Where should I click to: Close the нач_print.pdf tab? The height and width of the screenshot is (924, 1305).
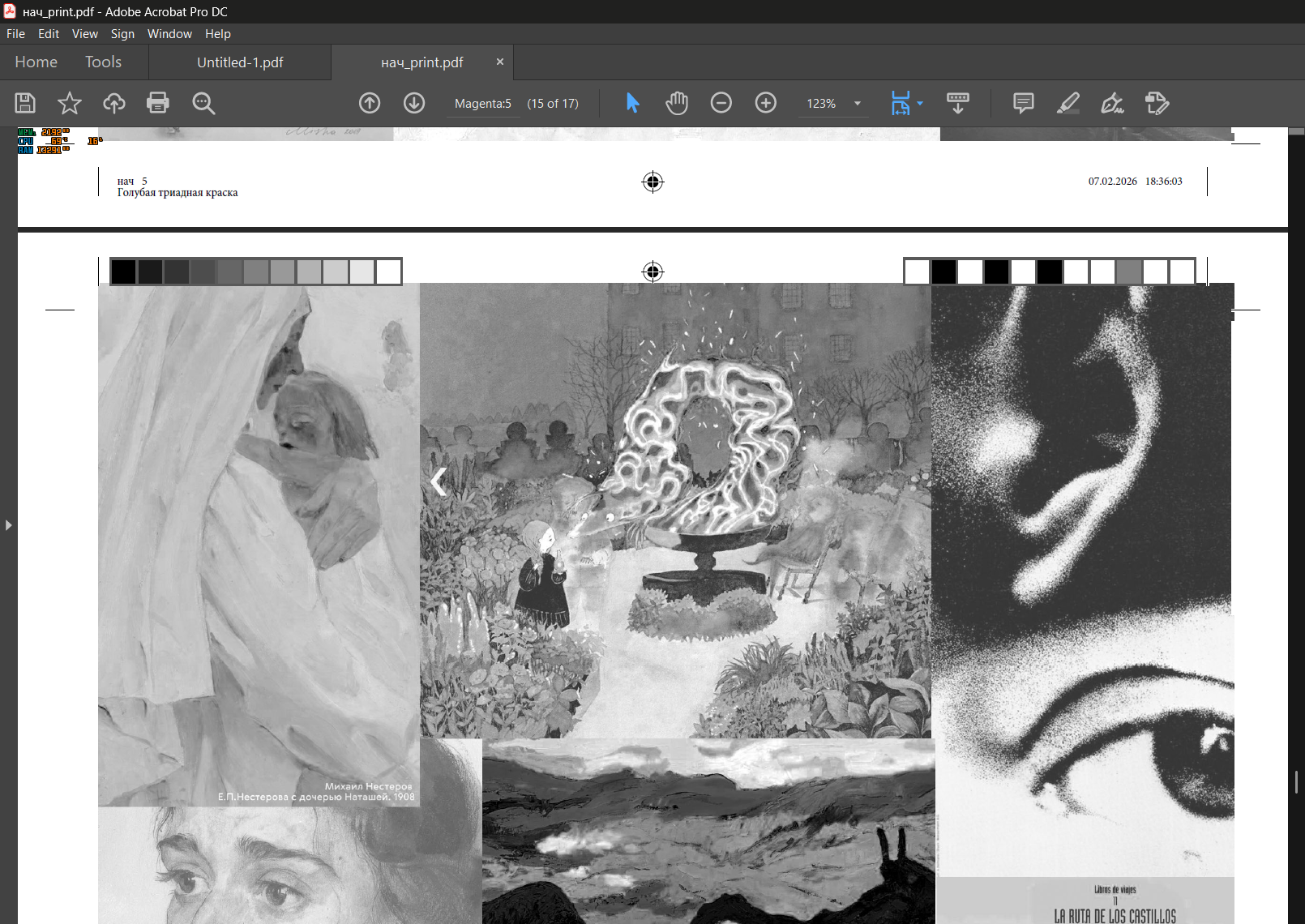click(500, 62)
